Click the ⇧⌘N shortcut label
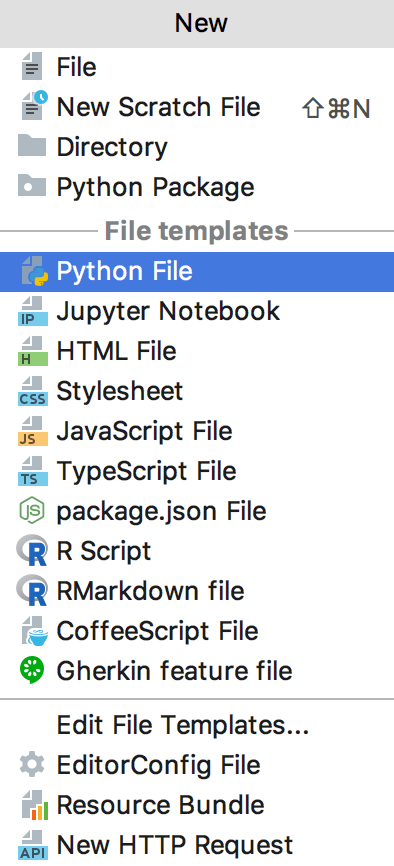This screenshot has width=394, height=866. point(336,109)
